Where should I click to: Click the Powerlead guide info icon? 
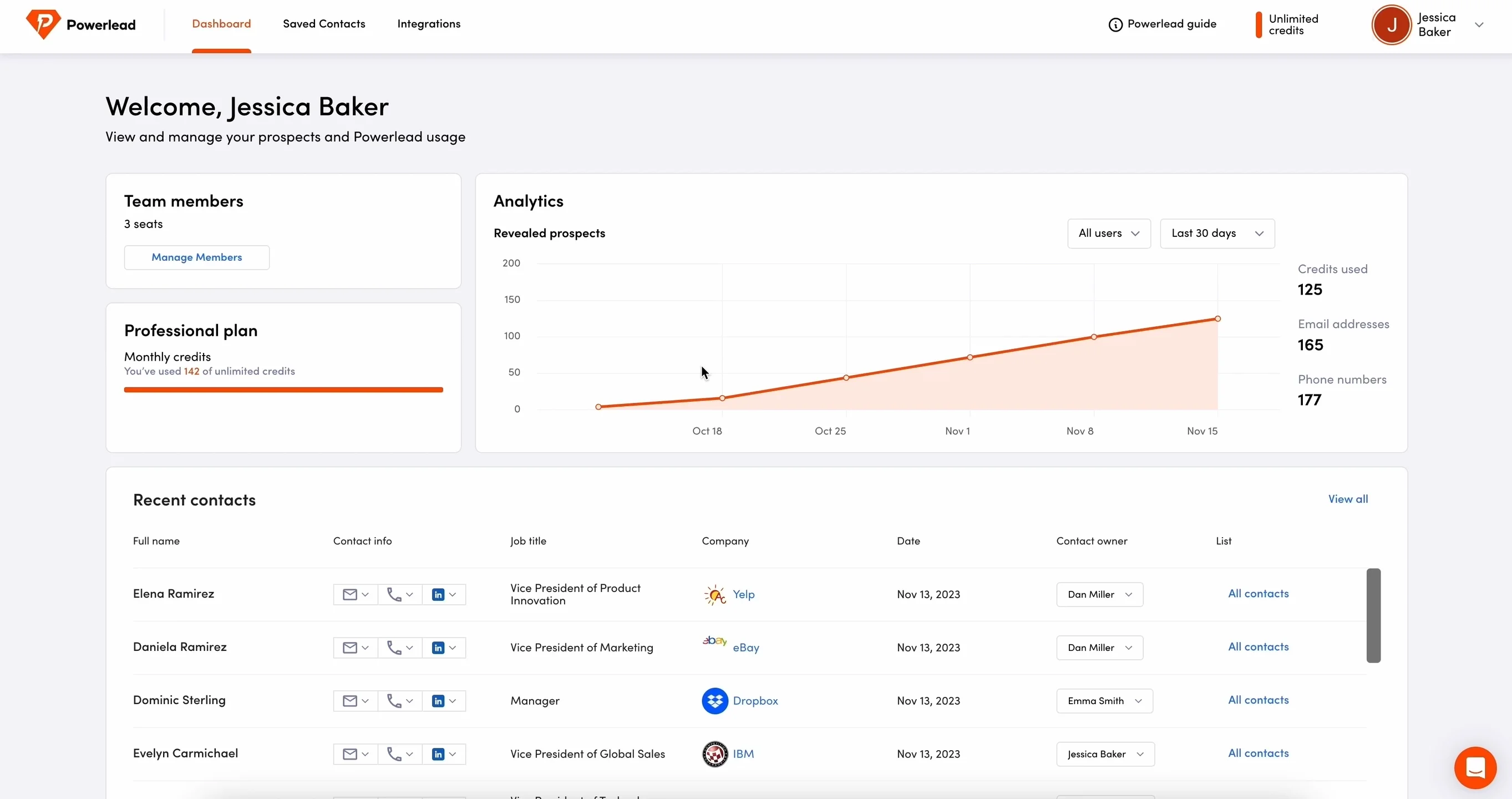tap(1115, 24)
